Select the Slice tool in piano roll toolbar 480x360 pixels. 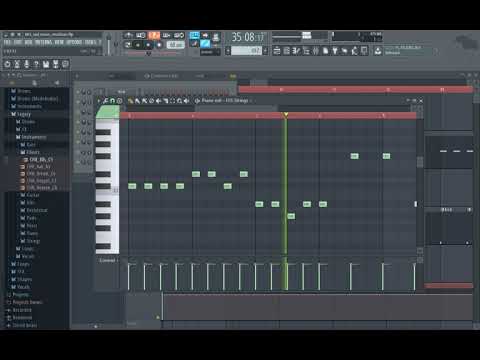[166, 101]
